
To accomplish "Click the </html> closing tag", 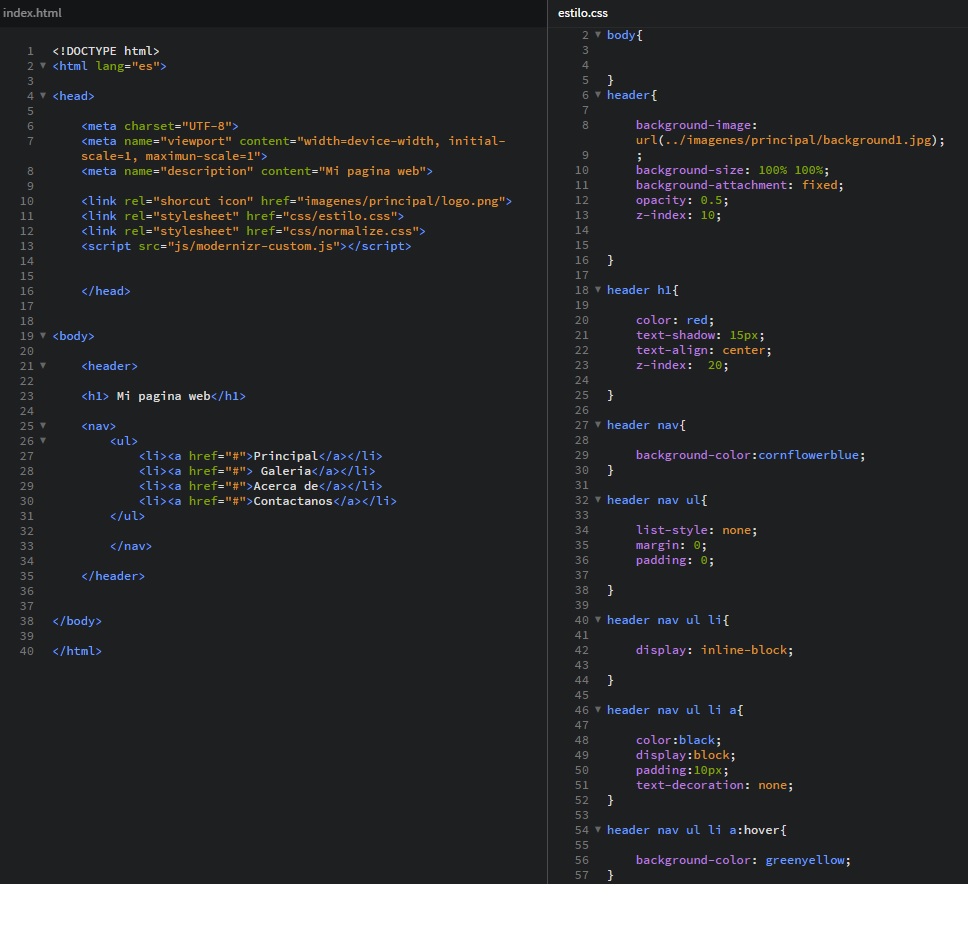I will [77, 651].
